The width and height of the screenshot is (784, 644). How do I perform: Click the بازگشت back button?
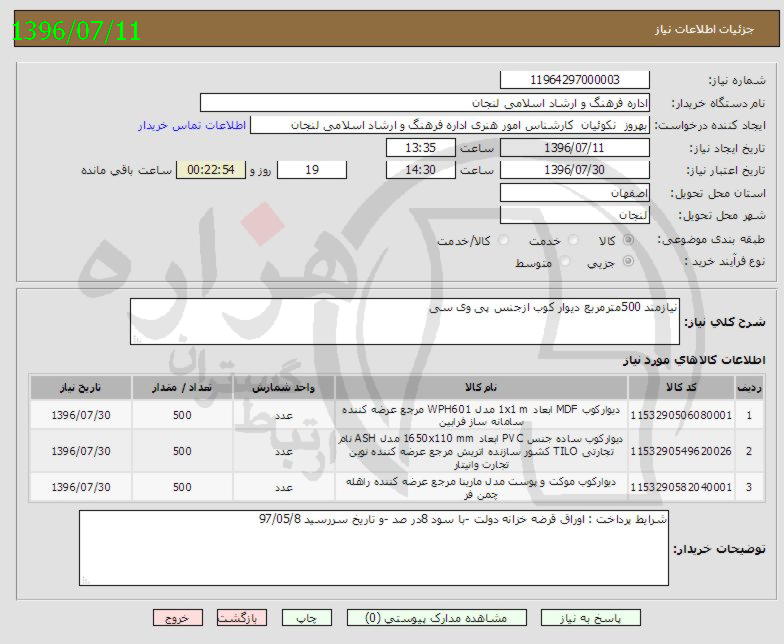click(242, 618)
